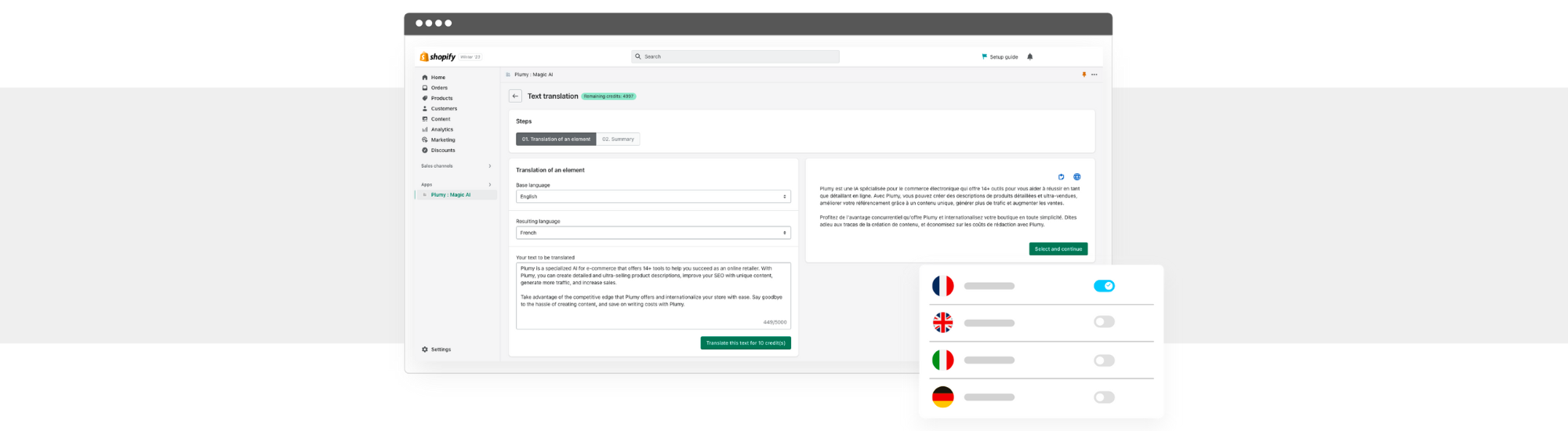Select the Products tag icon
1568x431 pixels.
tap(425, 98)
